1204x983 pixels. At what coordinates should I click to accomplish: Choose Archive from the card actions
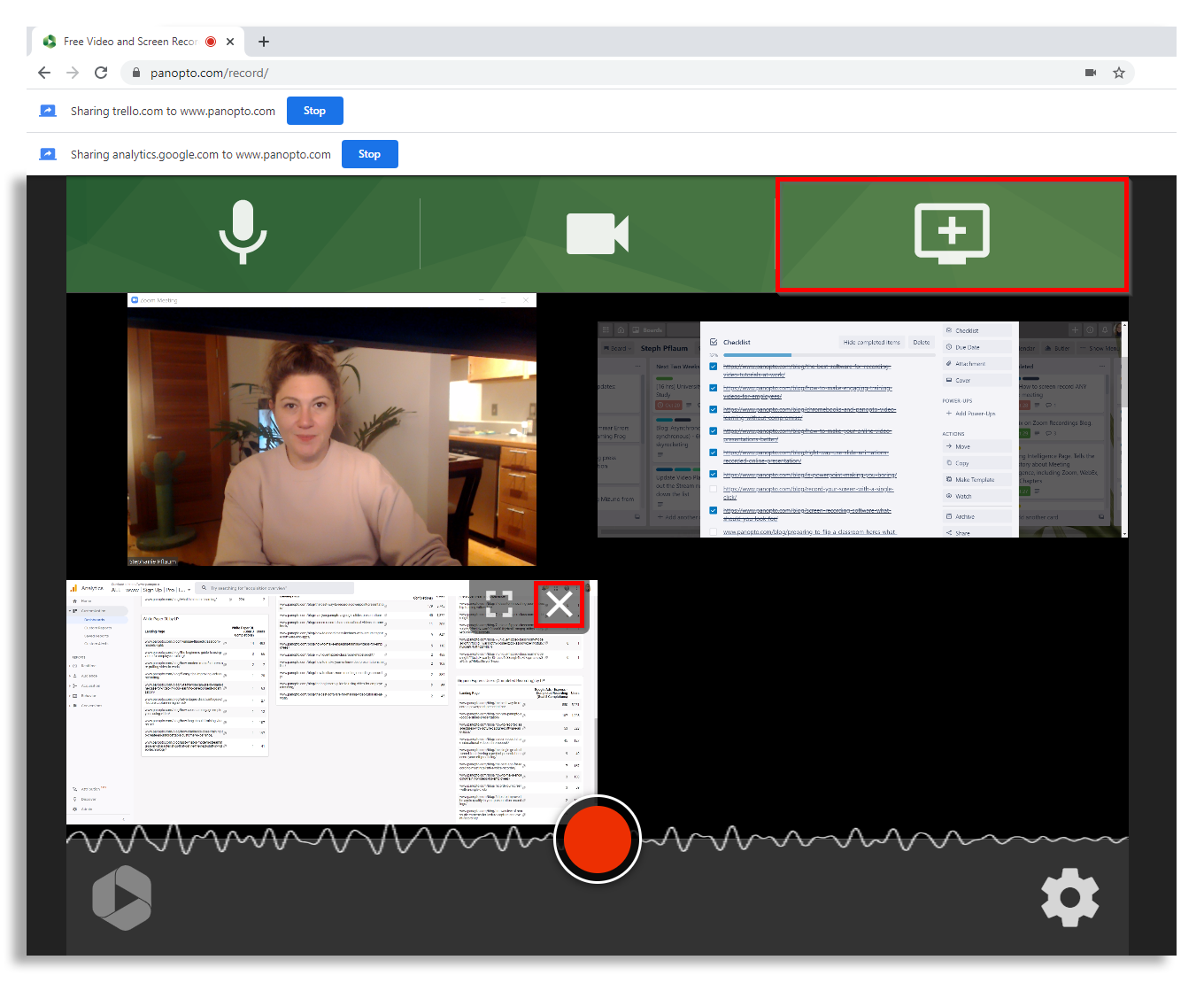(962, 515)
